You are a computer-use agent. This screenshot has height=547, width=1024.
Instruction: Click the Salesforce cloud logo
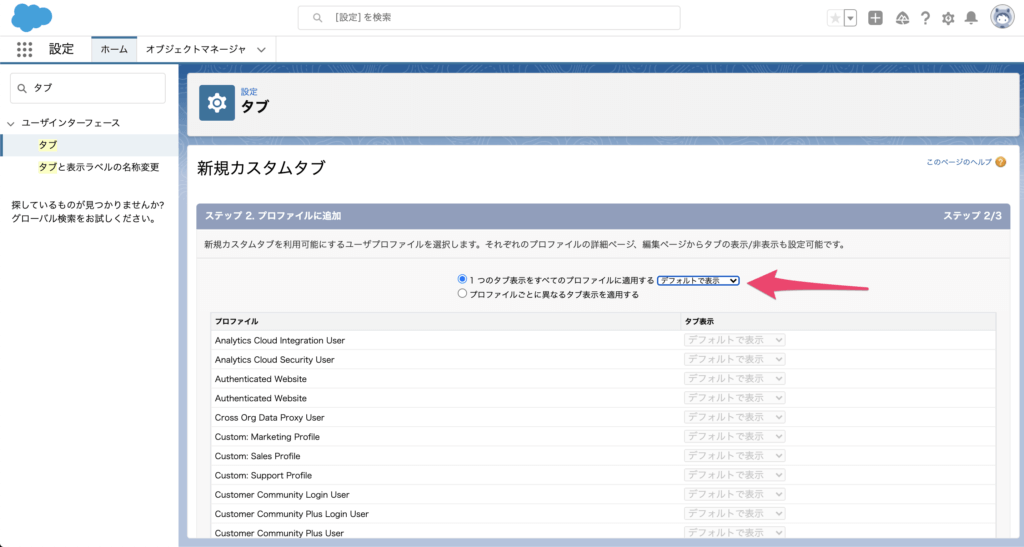[x=31, y=18]
